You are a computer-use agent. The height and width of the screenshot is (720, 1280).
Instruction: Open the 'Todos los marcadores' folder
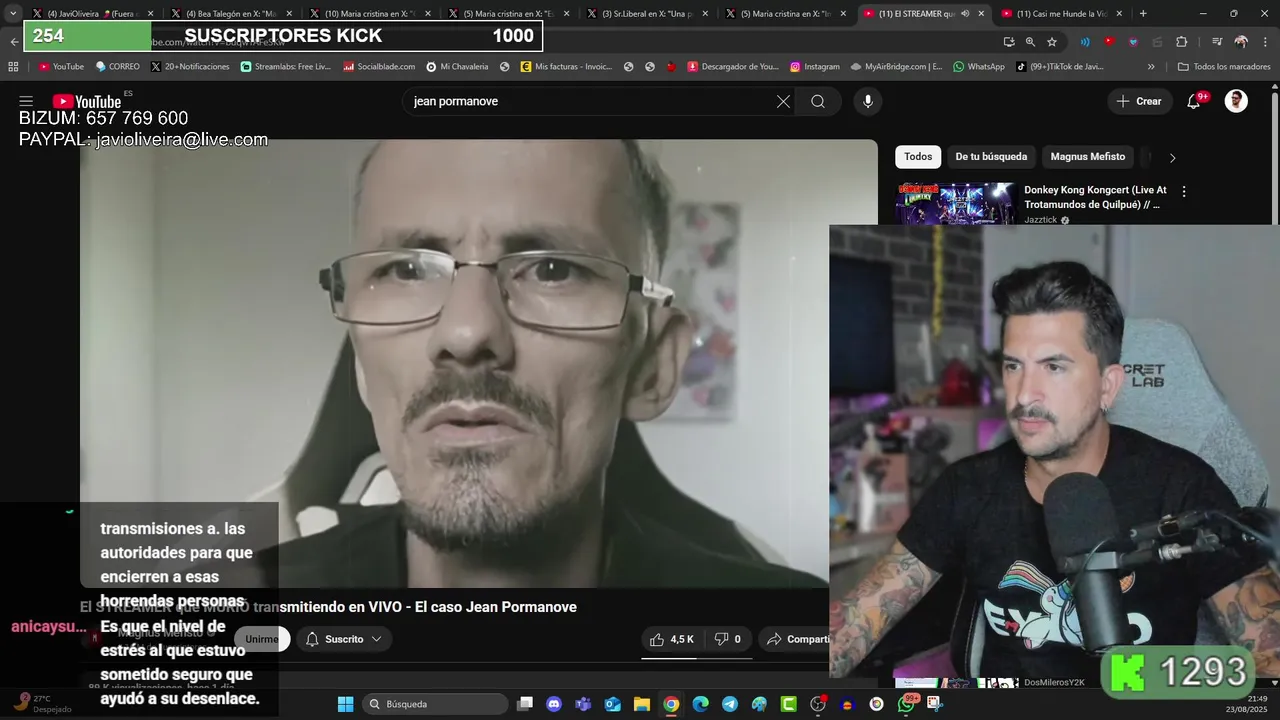point(1225,67)
